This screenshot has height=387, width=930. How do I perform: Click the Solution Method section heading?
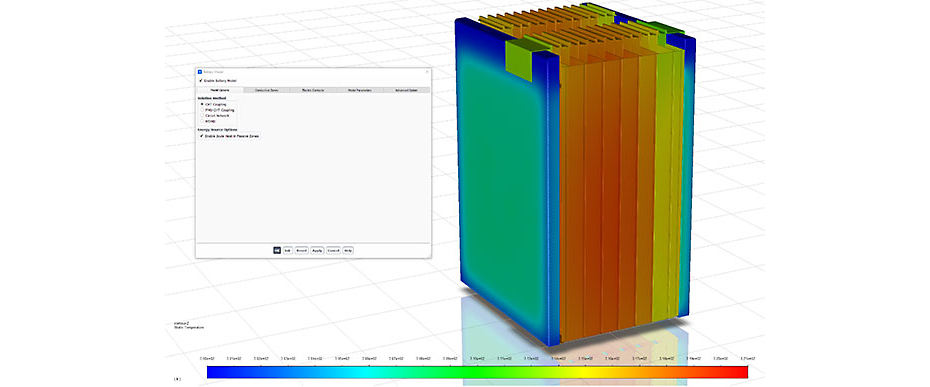tap(212, 98)
